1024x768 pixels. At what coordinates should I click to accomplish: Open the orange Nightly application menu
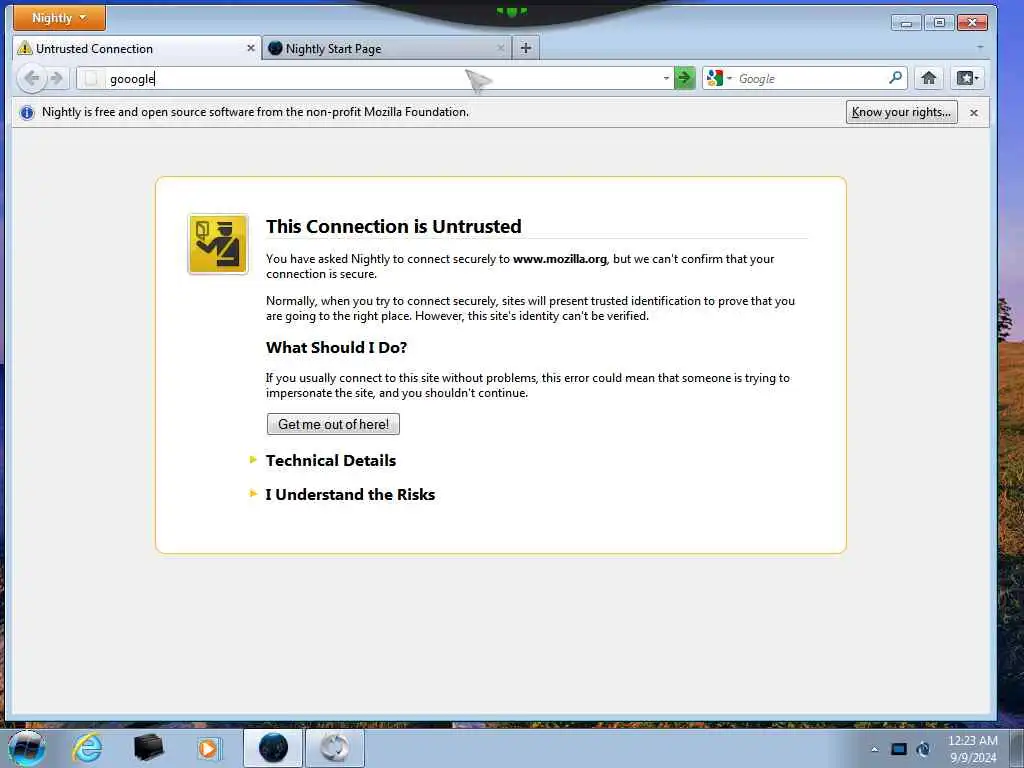59,18
